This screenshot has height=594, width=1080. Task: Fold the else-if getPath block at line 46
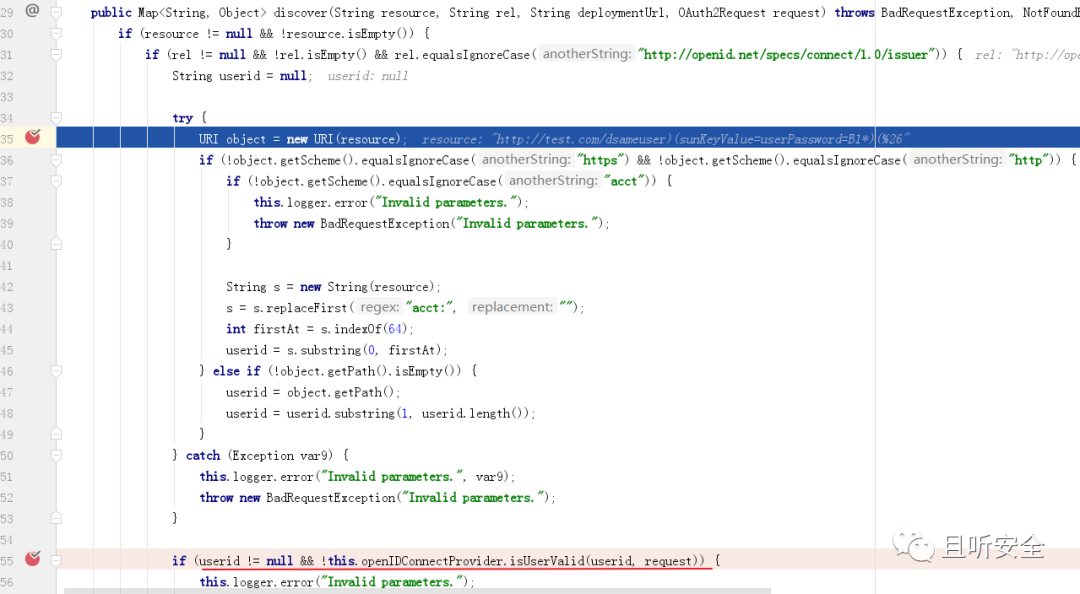56,371
